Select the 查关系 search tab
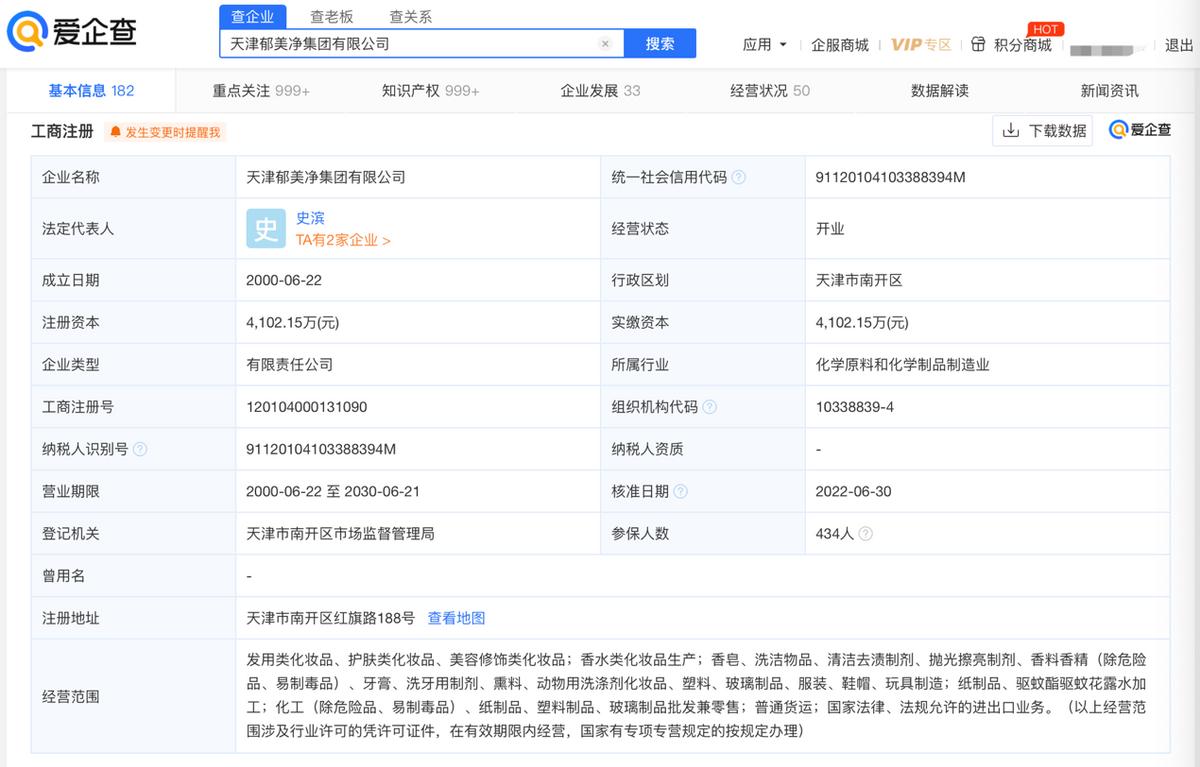 (410, 16)
